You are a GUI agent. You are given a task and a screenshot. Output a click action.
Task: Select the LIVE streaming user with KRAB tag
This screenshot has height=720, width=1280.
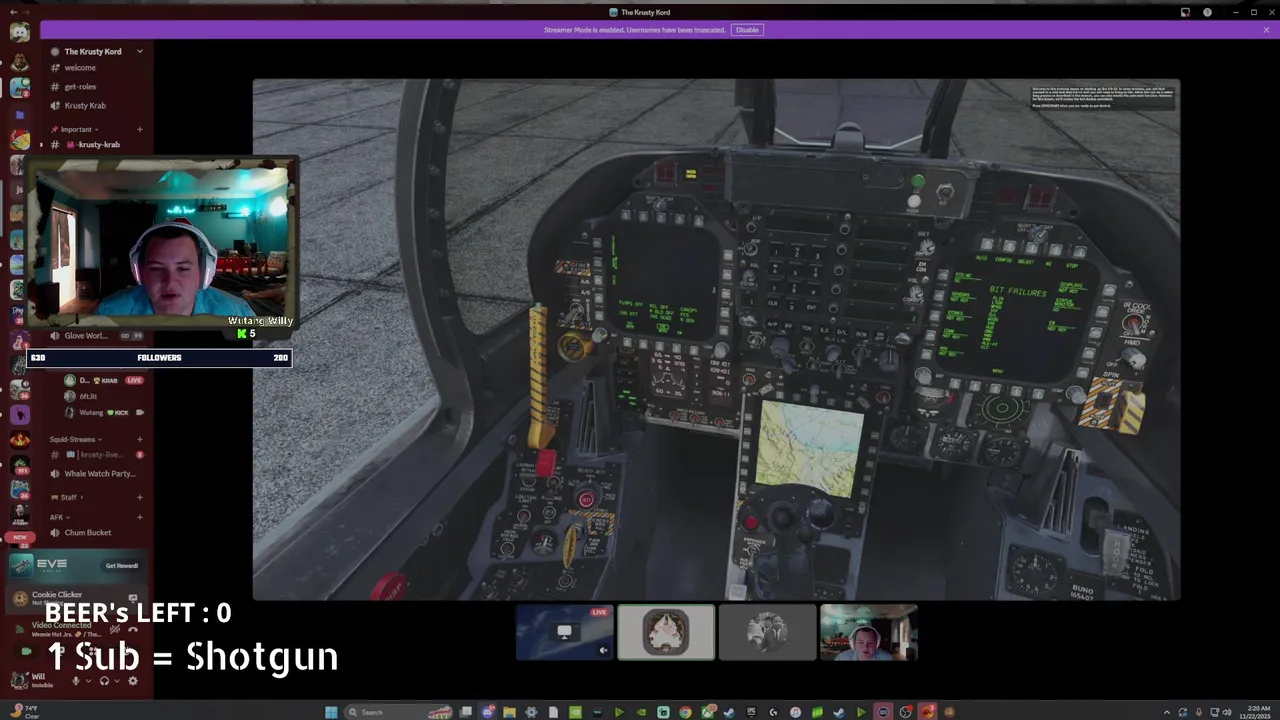[x=104, y=380]
